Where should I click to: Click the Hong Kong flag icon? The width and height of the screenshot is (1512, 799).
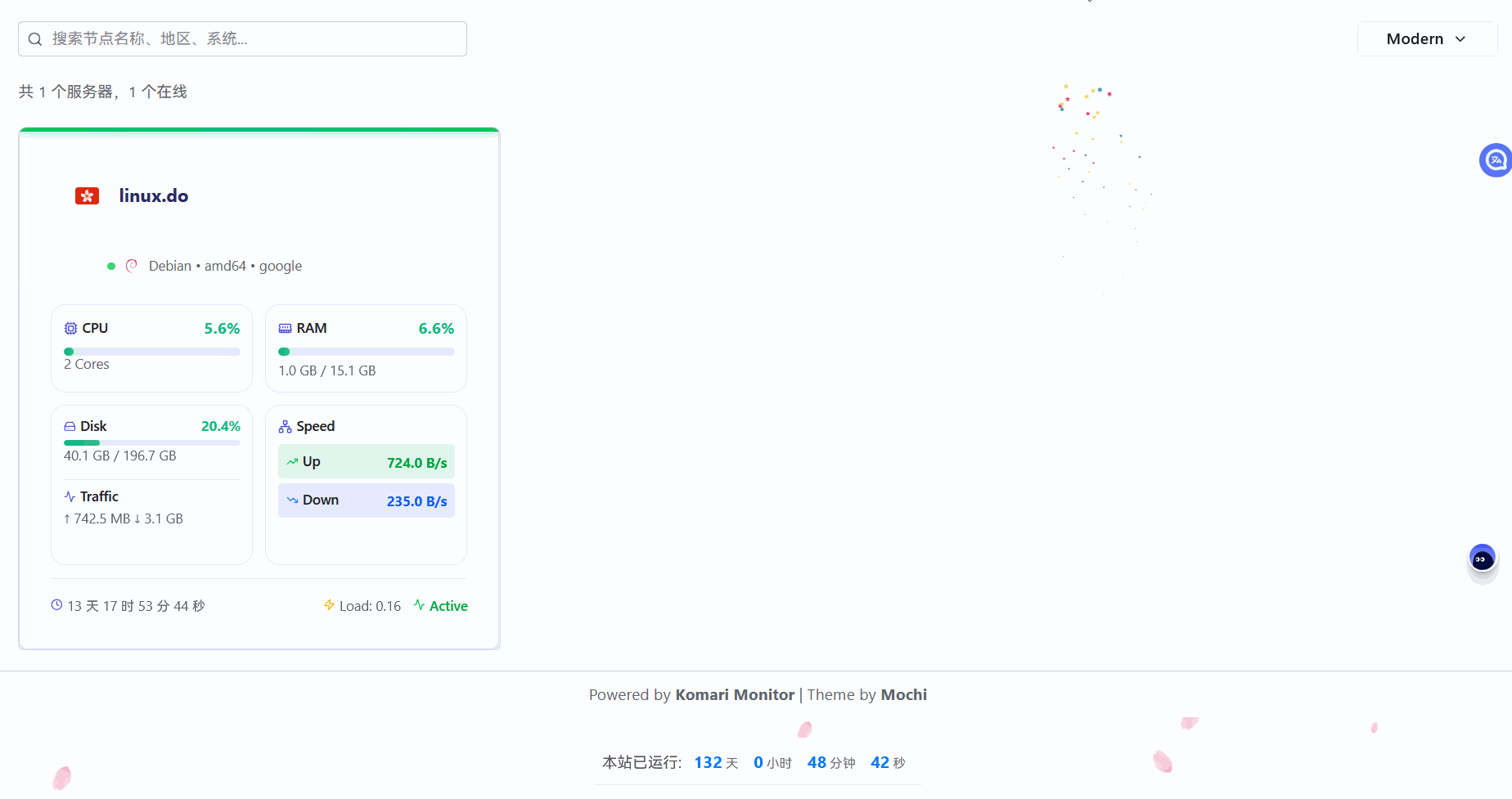[87, 196]
